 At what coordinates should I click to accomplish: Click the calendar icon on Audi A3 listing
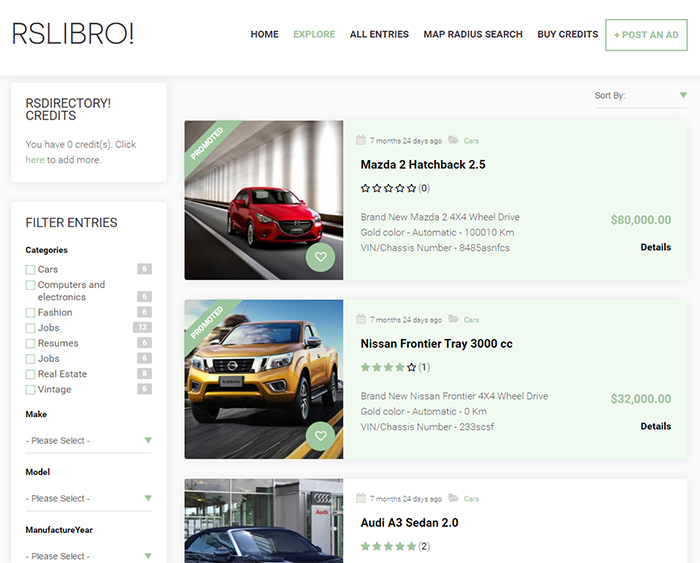361,498
